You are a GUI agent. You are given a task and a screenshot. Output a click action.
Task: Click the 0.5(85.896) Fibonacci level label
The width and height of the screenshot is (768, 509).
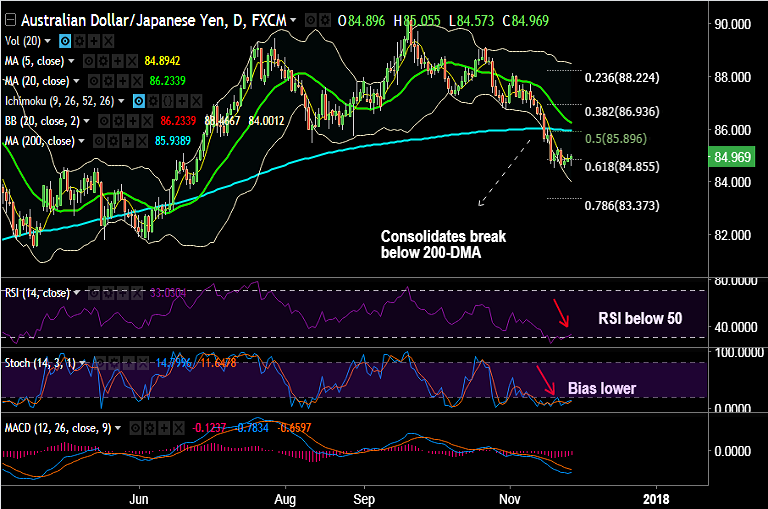pos(616,139)
